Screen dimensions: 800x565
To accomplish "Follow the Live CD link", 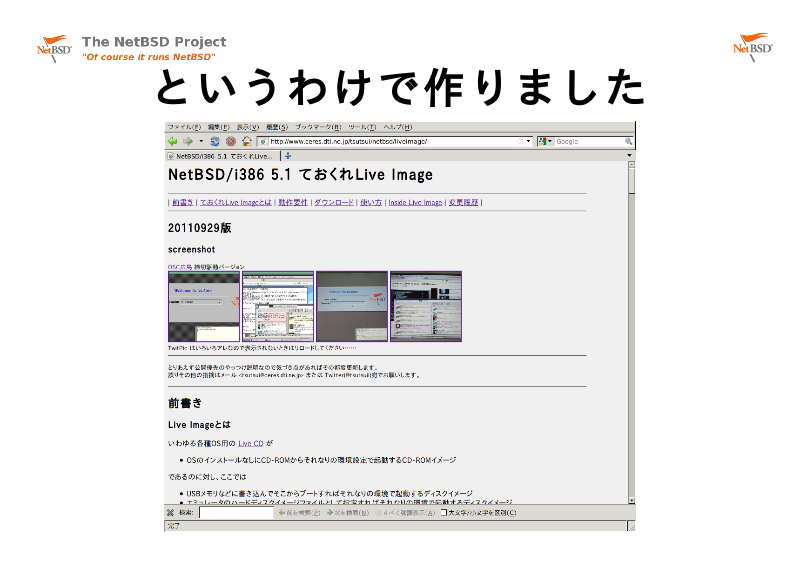I will click(x=251, y=444).
